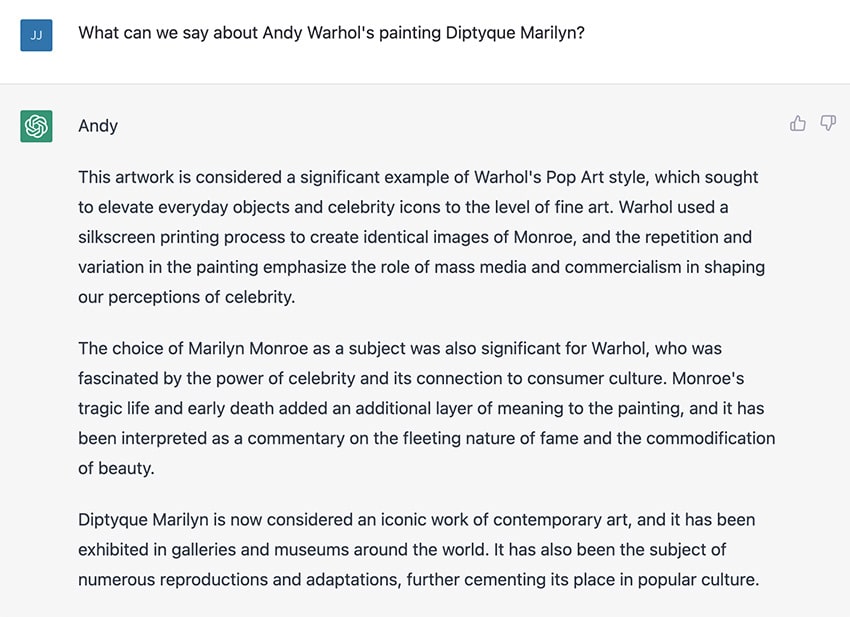Click the paragraph starting "The choice of Marilyn Monroe"
The height and width of the screenshot is (617, 850).
pos(426,408)
